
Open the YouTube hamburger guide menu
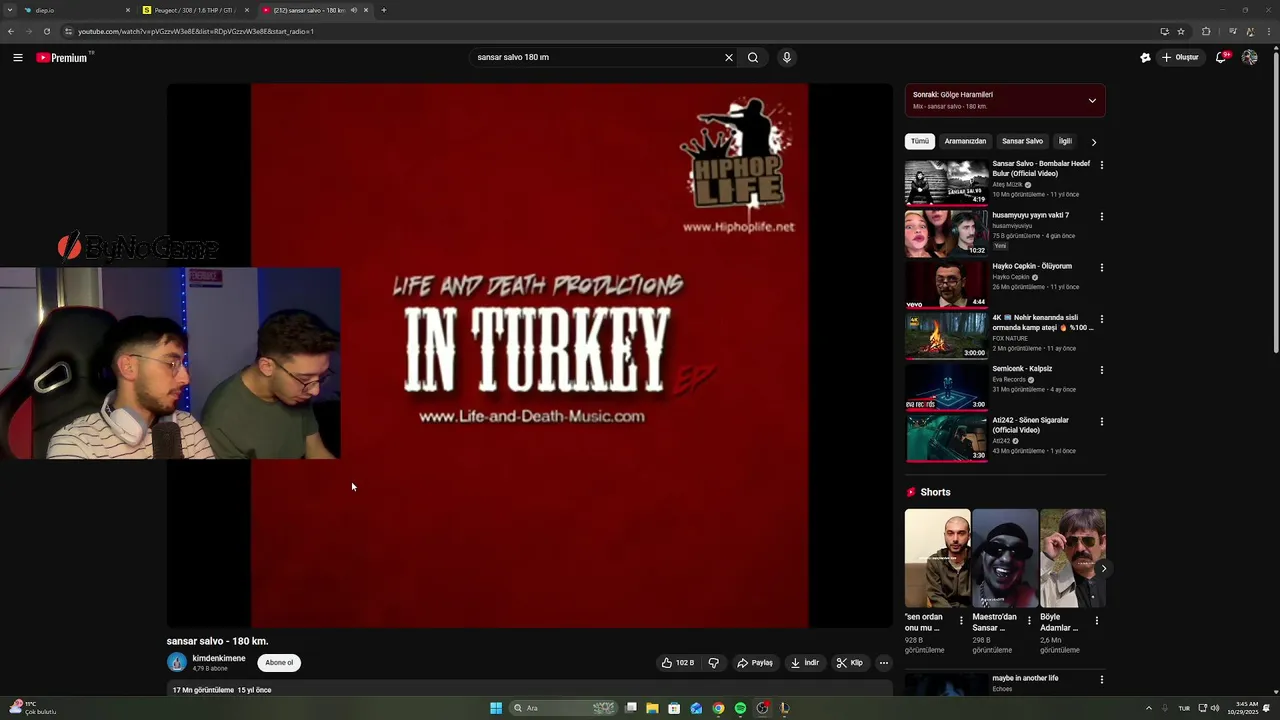[x=18, y=57]
